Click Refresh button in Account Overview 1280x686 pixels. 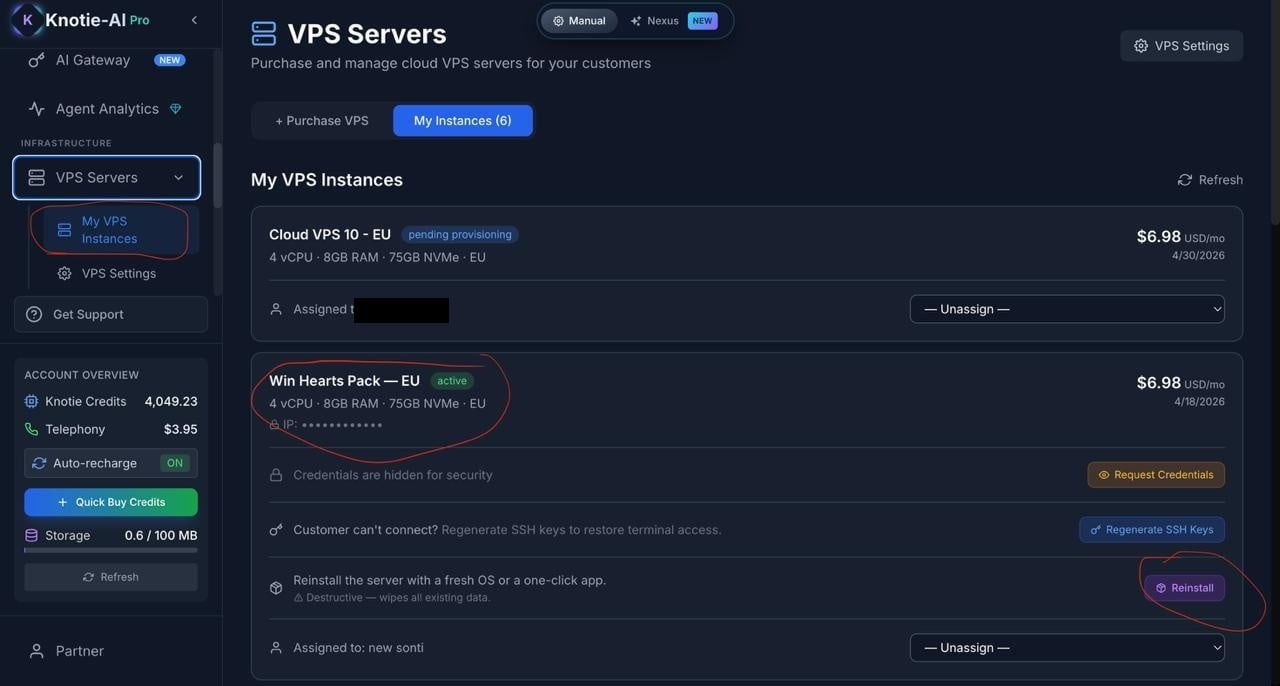click(x=111, y=577)
